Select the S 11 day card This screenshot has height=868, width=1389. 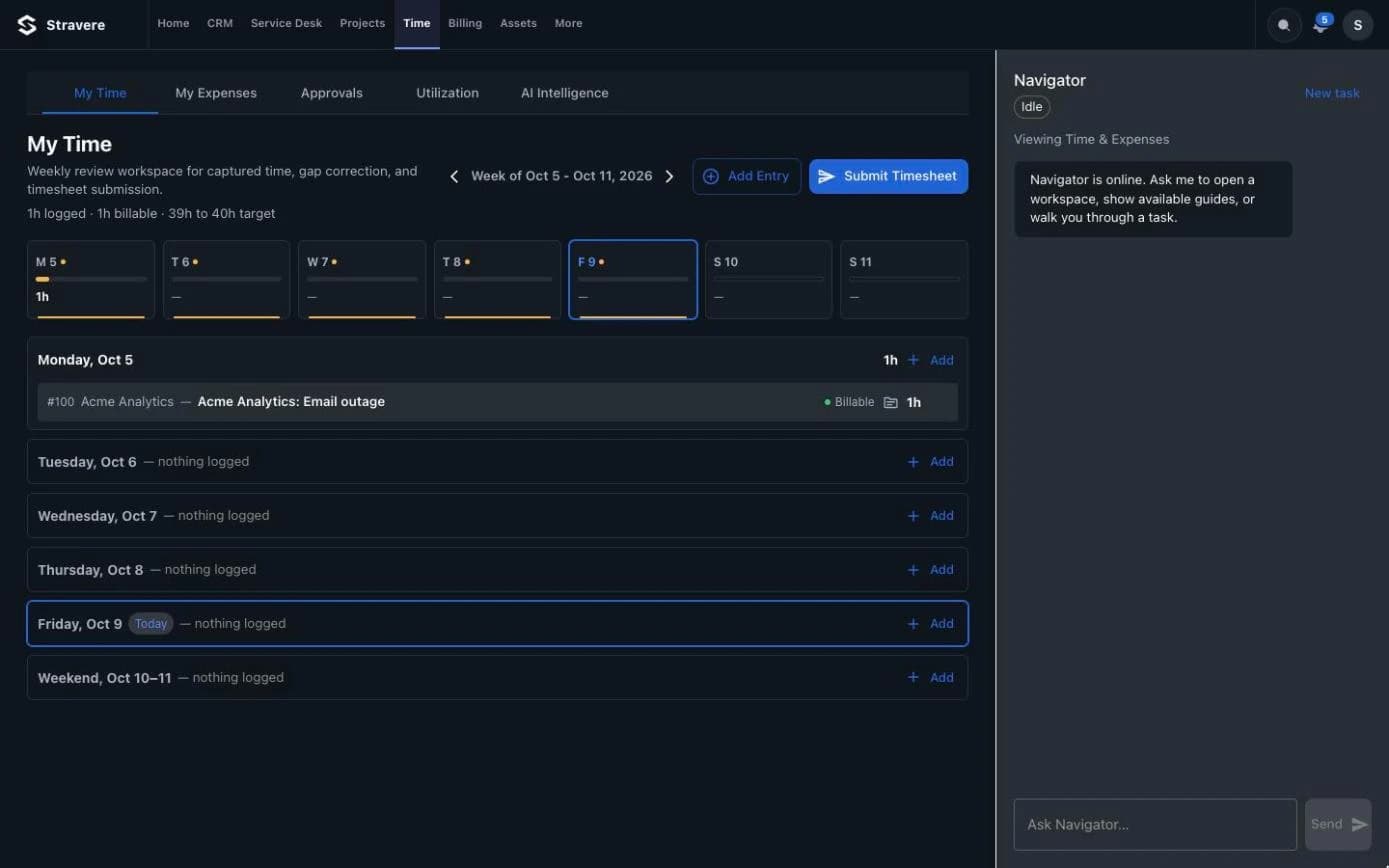coord(904,280)
